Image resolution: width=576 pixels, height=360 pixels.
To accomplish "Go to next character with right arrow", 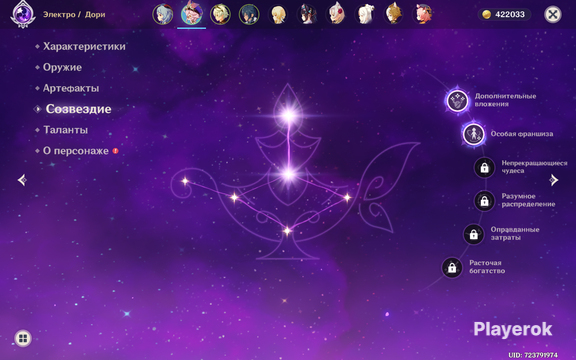I will point(554,180).
